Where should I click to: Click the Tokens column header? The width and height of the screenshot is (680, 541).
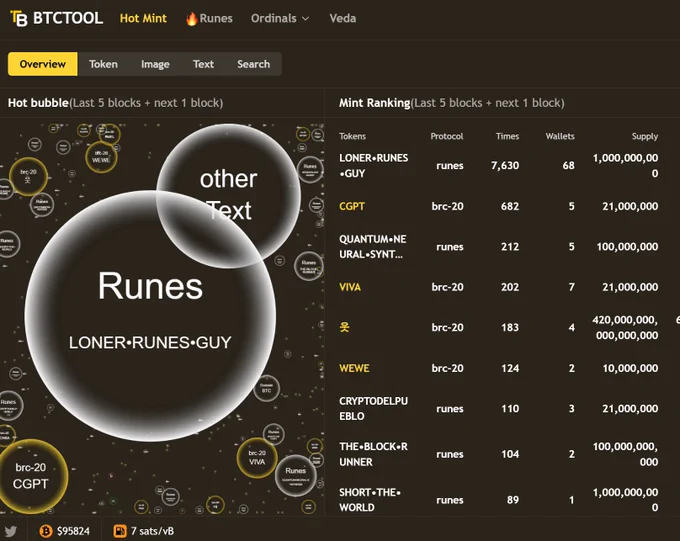coord(352,136)
